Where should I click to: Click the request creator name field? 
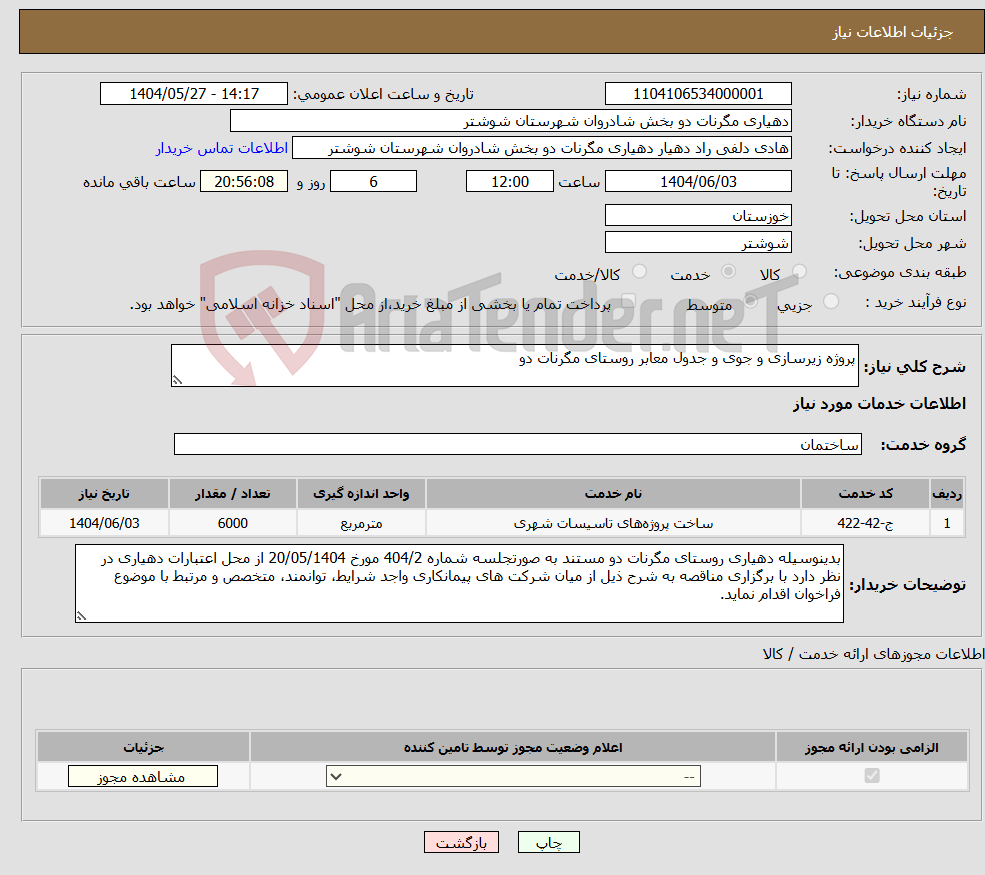click(x=541, y=148)
